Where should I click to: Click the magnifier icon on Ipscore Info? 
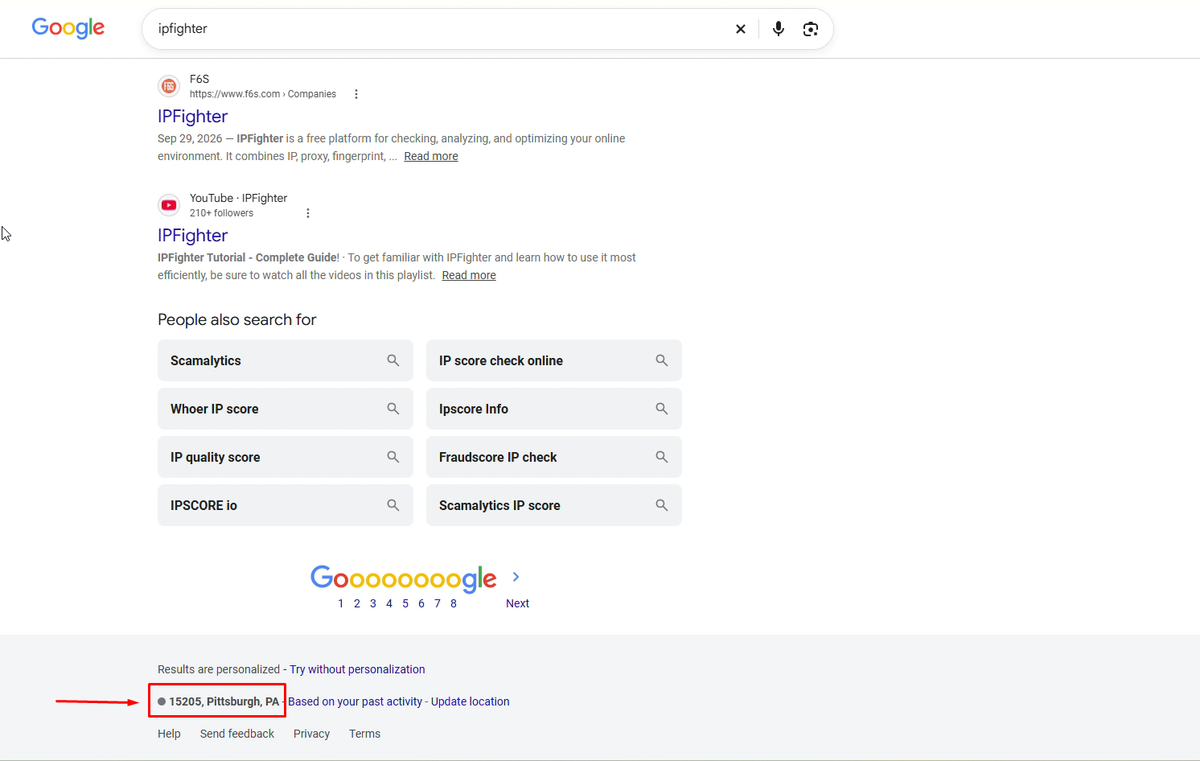[x=661, y=408]
